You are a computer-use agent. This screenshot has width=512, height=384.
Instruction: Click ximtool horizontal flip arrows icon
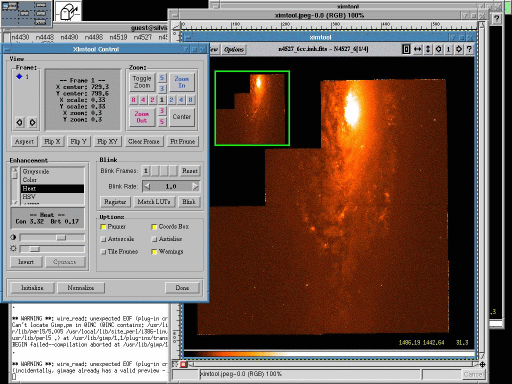tap(417, 49)
